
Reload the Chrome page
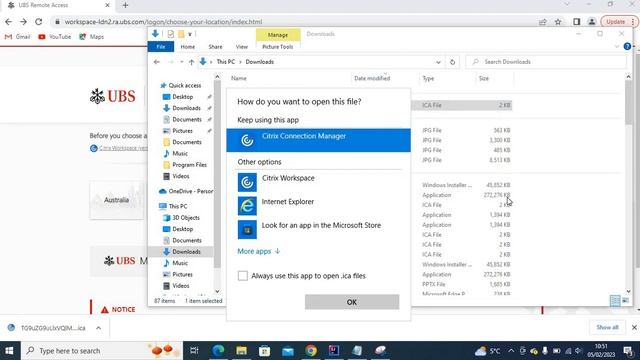click(x=38, y=22)
